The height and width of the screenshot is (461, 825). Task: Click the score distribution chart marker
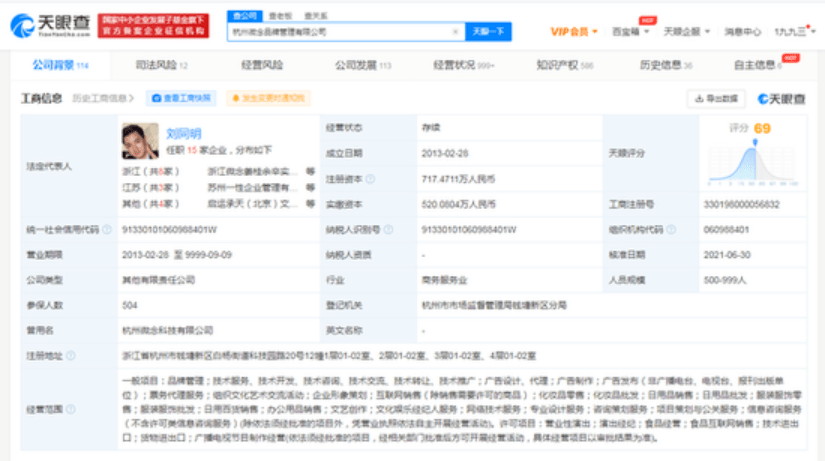tap(755, 143)
